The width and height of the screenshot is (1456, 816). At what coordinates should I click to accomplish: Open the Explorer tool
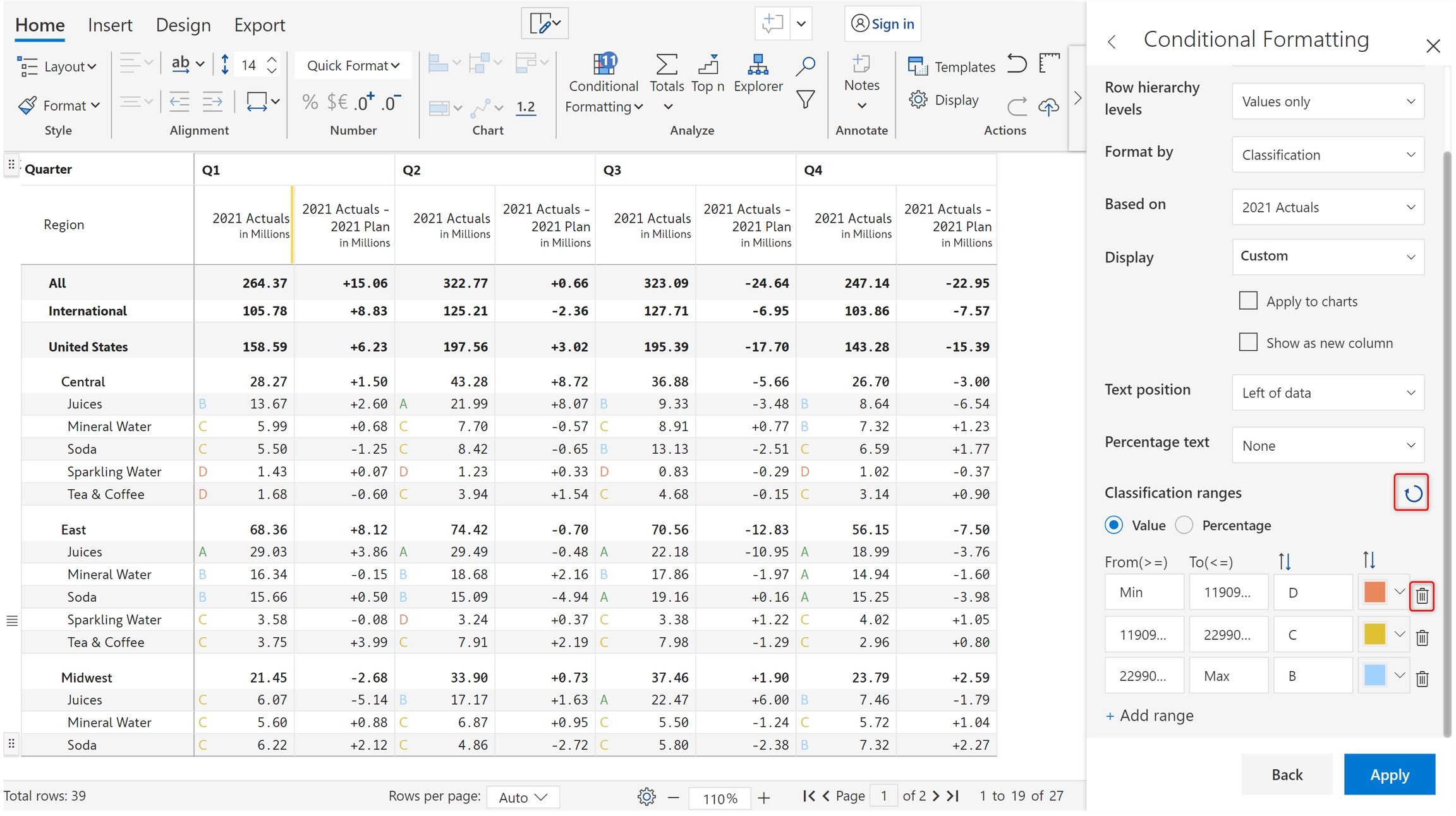point(758,73)
